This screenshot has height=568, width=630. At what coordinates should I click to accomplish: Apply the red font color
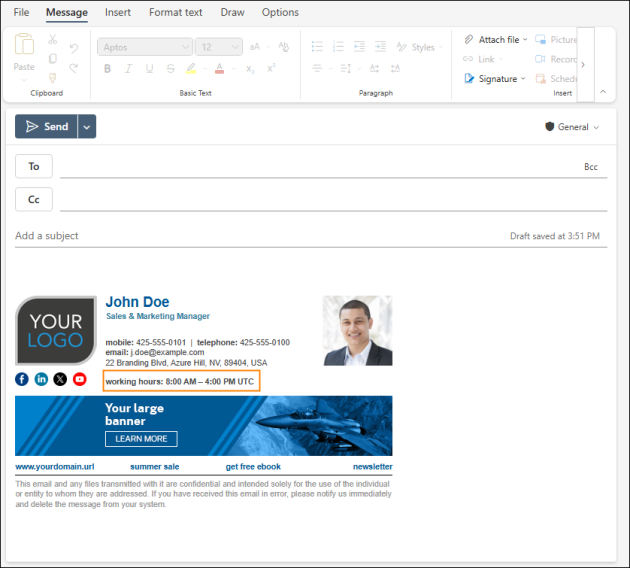pyautogui.click(x=219, y=69)
